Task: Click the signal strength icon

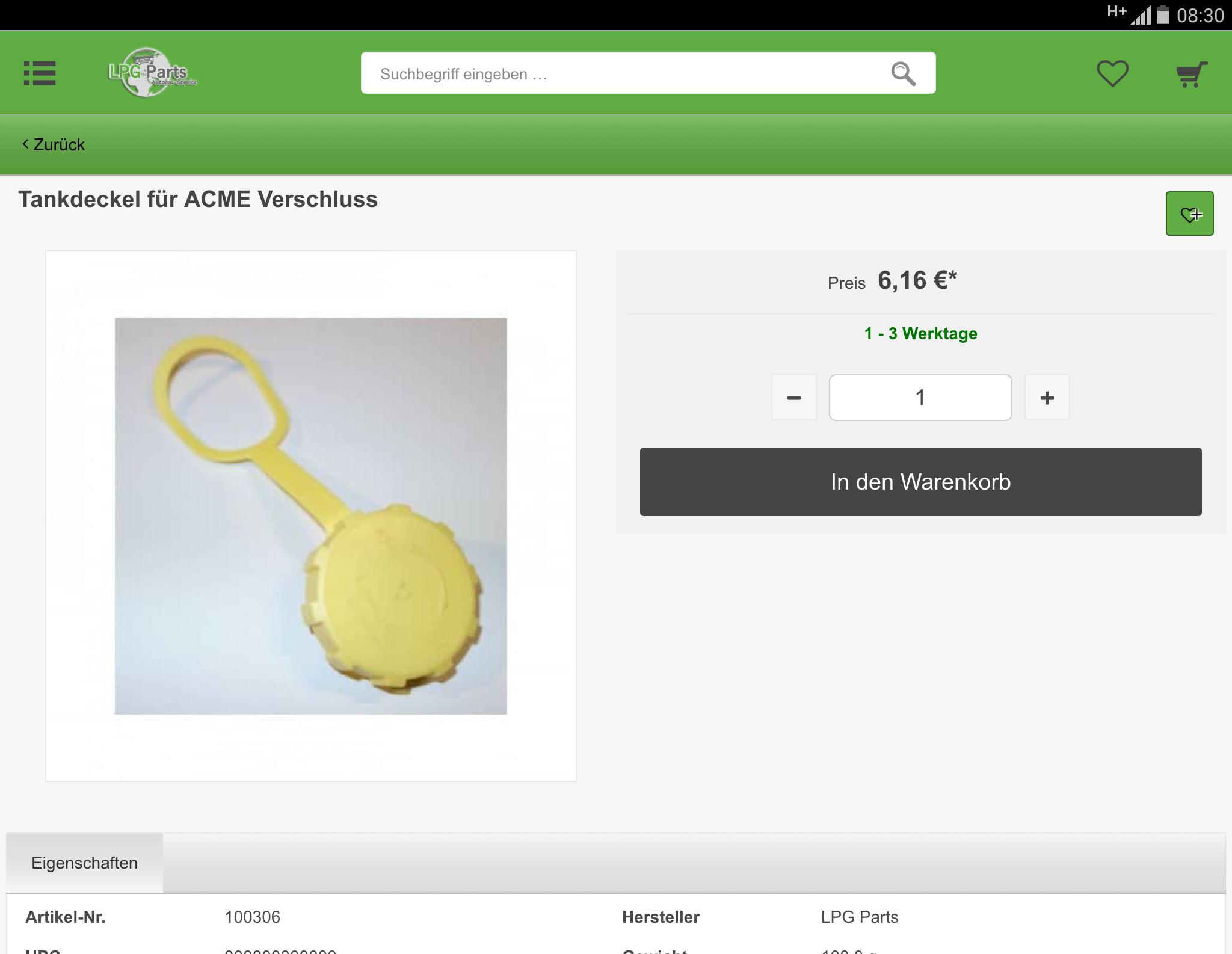Action: coord(1140,16)
